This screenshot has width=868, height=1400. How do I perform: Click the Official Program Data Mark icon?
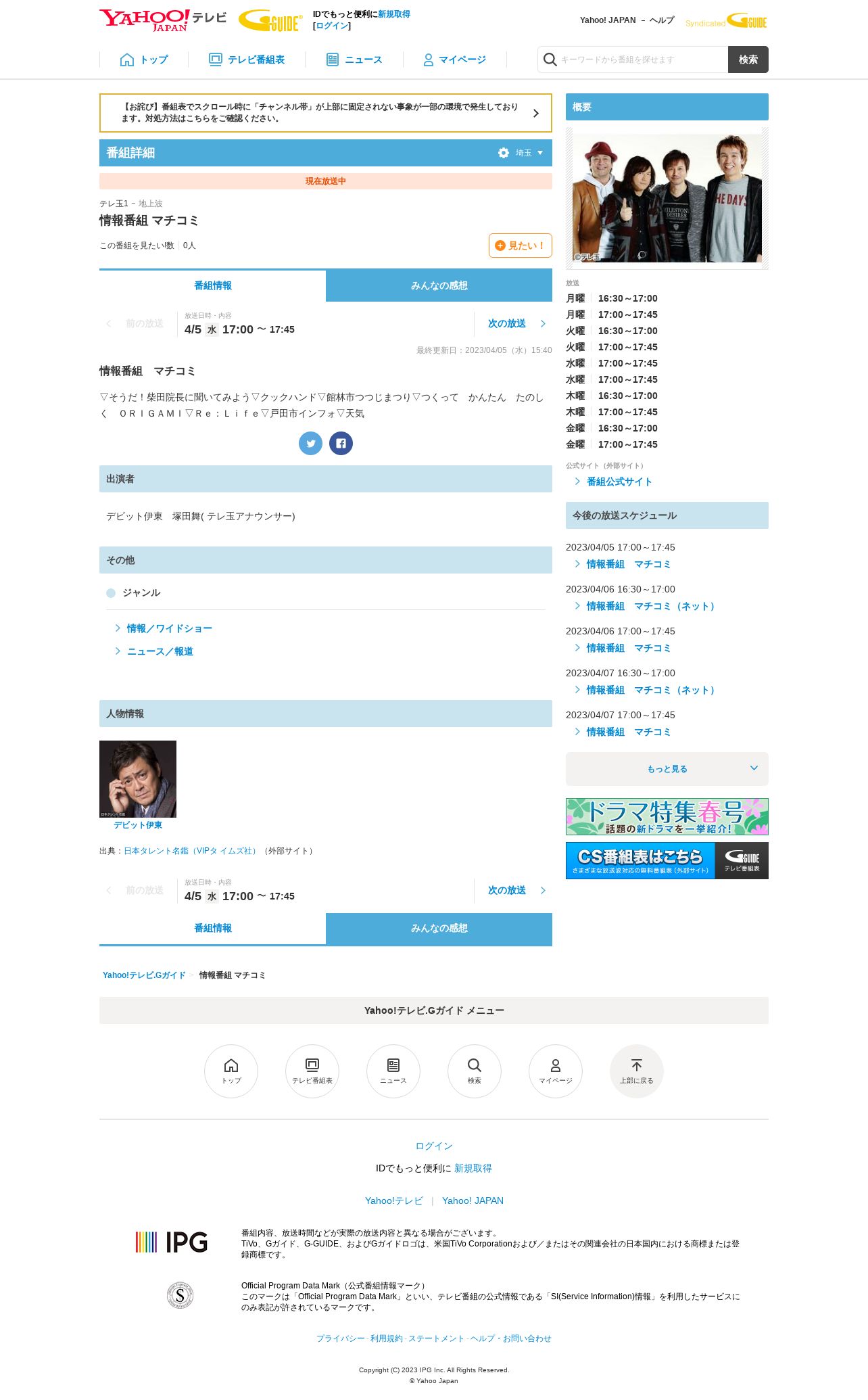click(180, 1295)
